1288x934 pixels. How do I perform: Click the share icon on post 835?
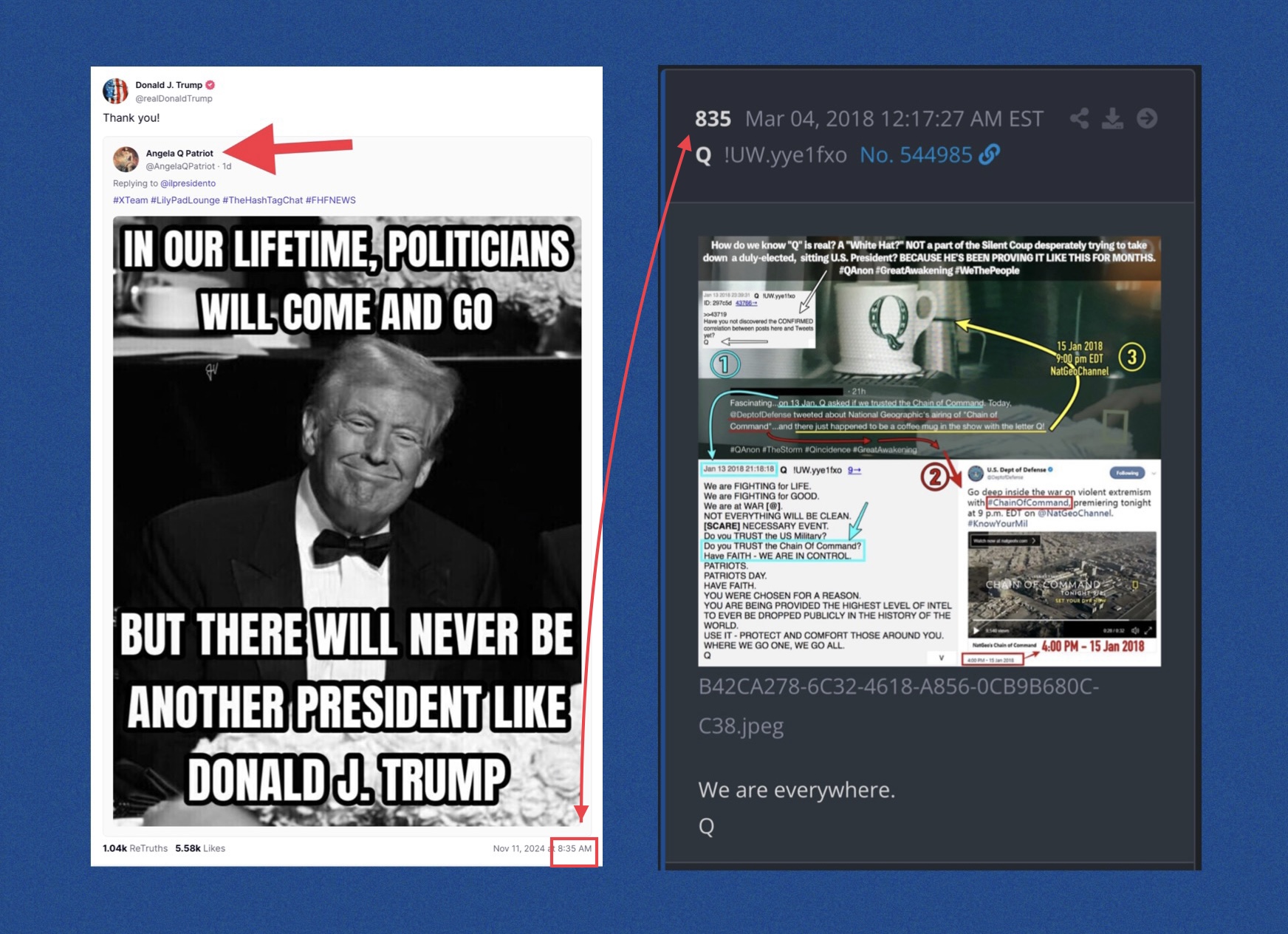click(1079, 118)
